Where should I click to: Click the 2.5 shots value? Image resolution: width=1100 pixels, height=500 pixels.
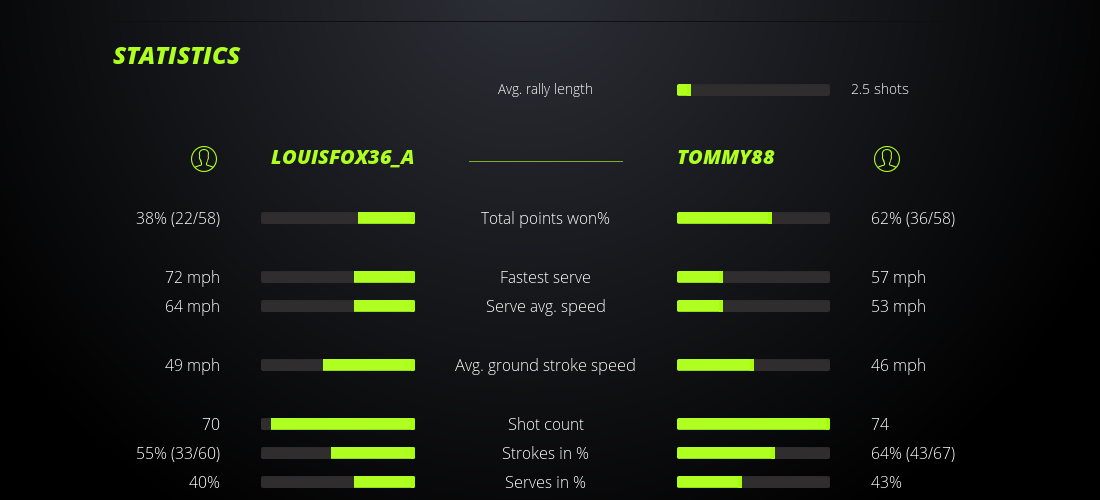click(x=880, y=89)
